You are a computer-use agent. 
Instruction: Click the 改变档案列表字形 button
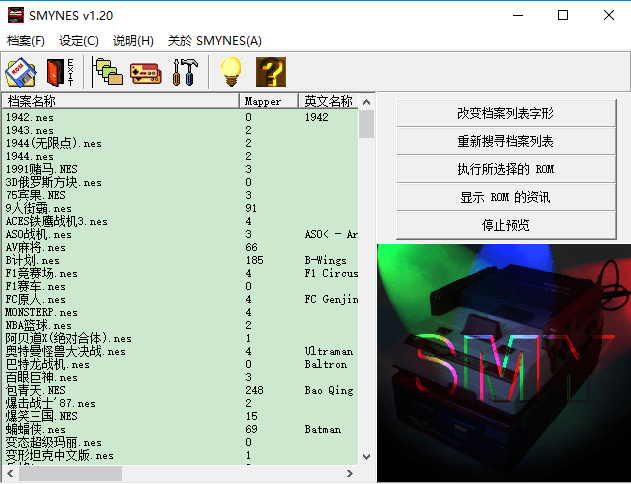pyautogui.click(x=506, y=113)
